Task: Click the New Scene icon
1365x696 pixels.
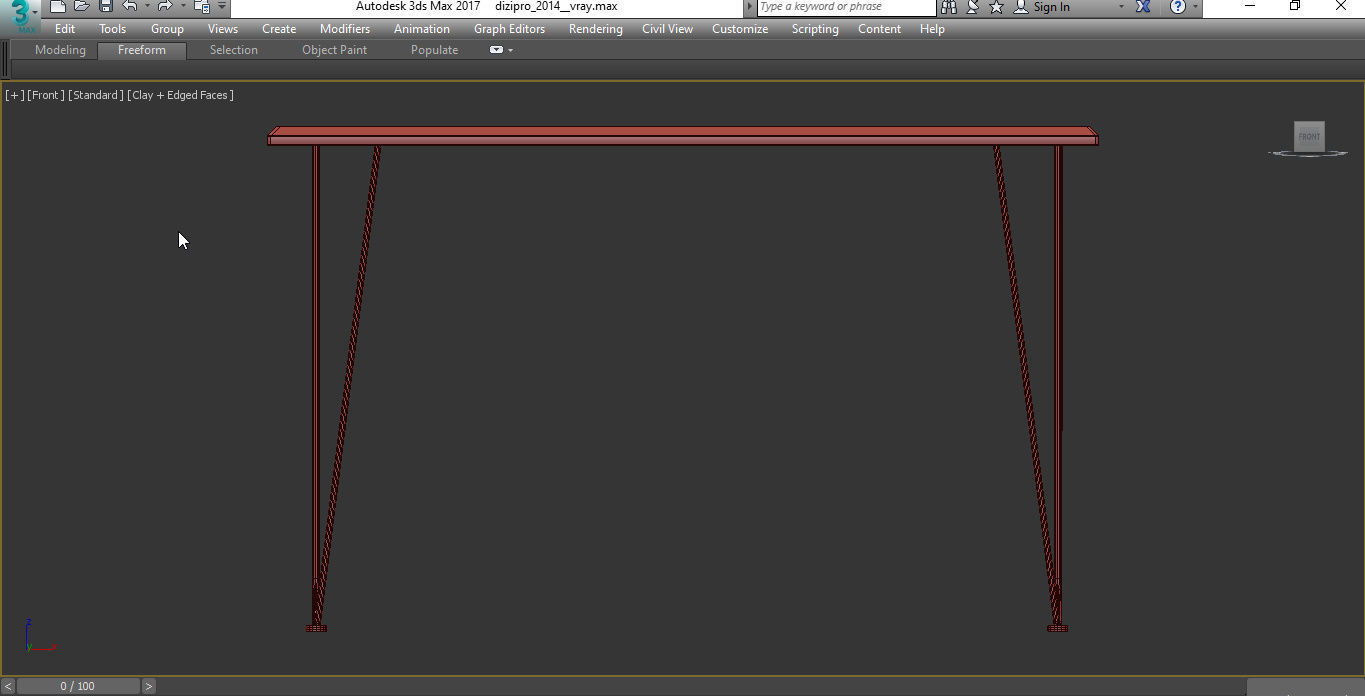Action: click(x=58, y=7)
